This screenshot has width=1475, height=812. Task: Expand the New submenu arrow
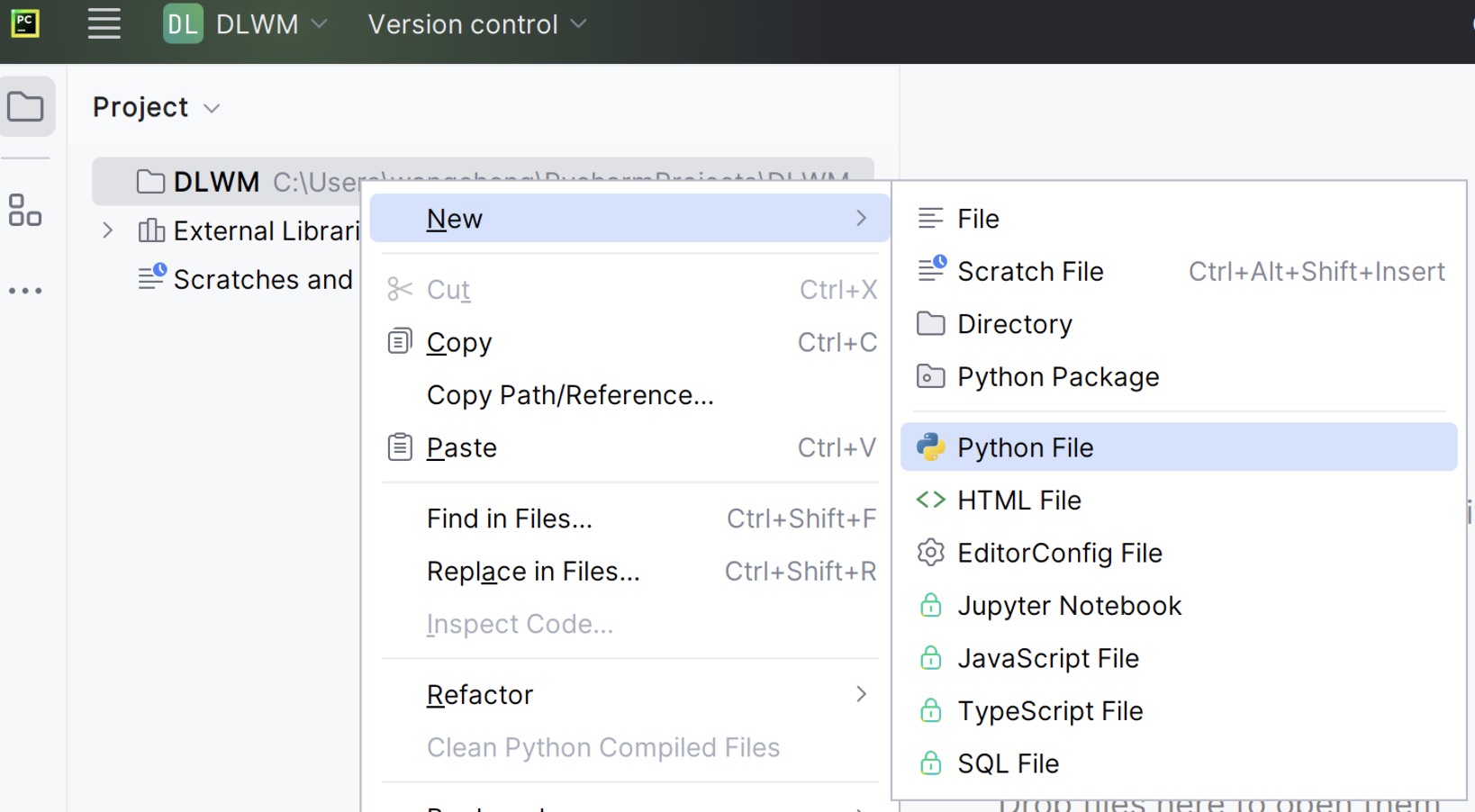tap(862, 218)
